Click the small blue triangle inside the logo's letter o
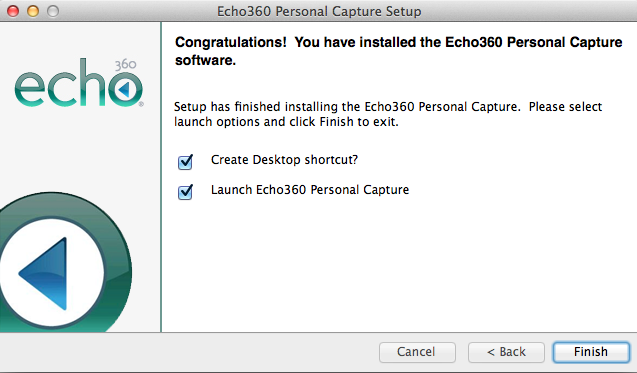The height and width of the screenshot is (373, 637). (124, 89)
